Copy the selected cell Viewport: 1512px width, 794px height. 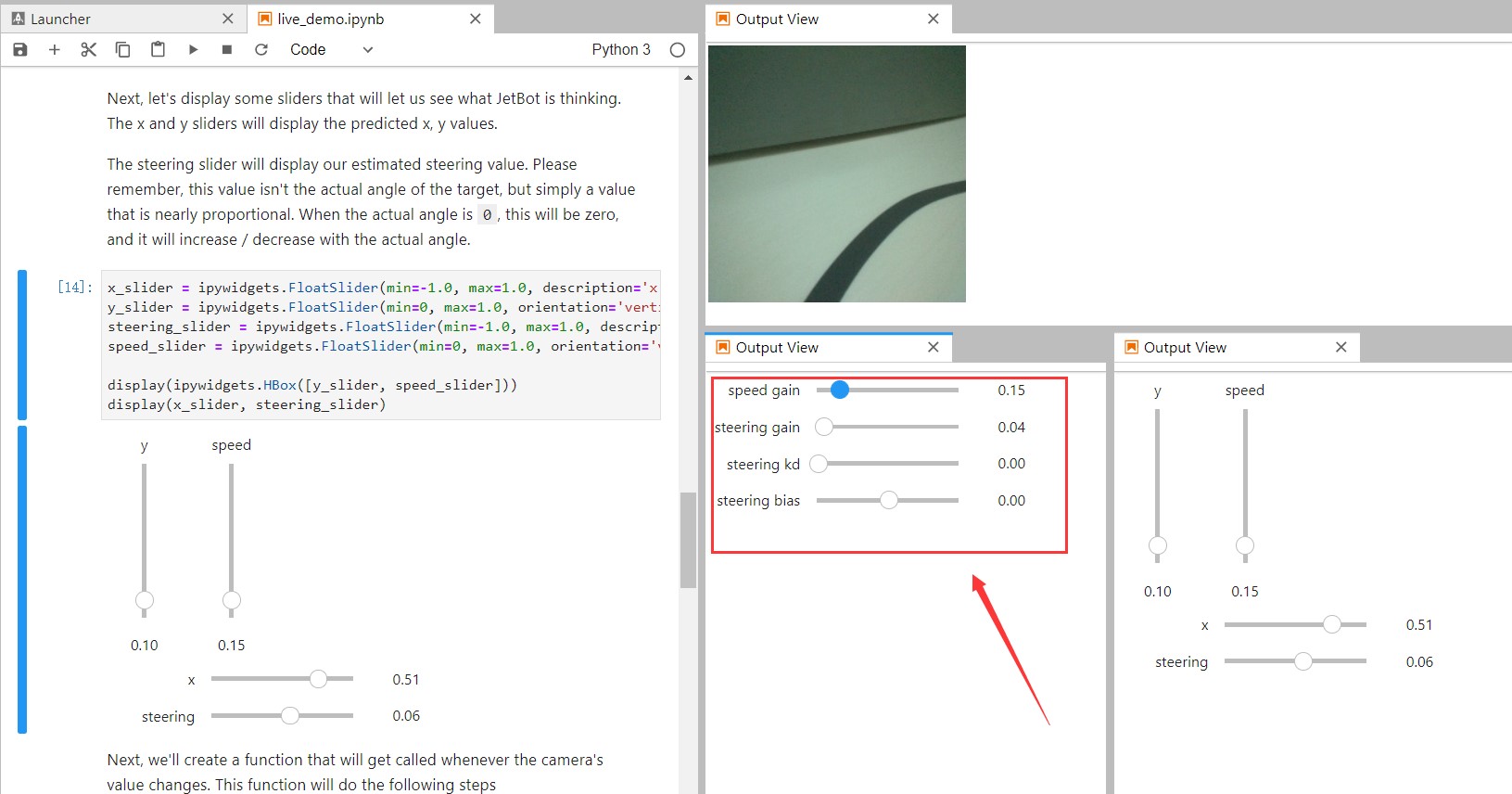[122, 49]
